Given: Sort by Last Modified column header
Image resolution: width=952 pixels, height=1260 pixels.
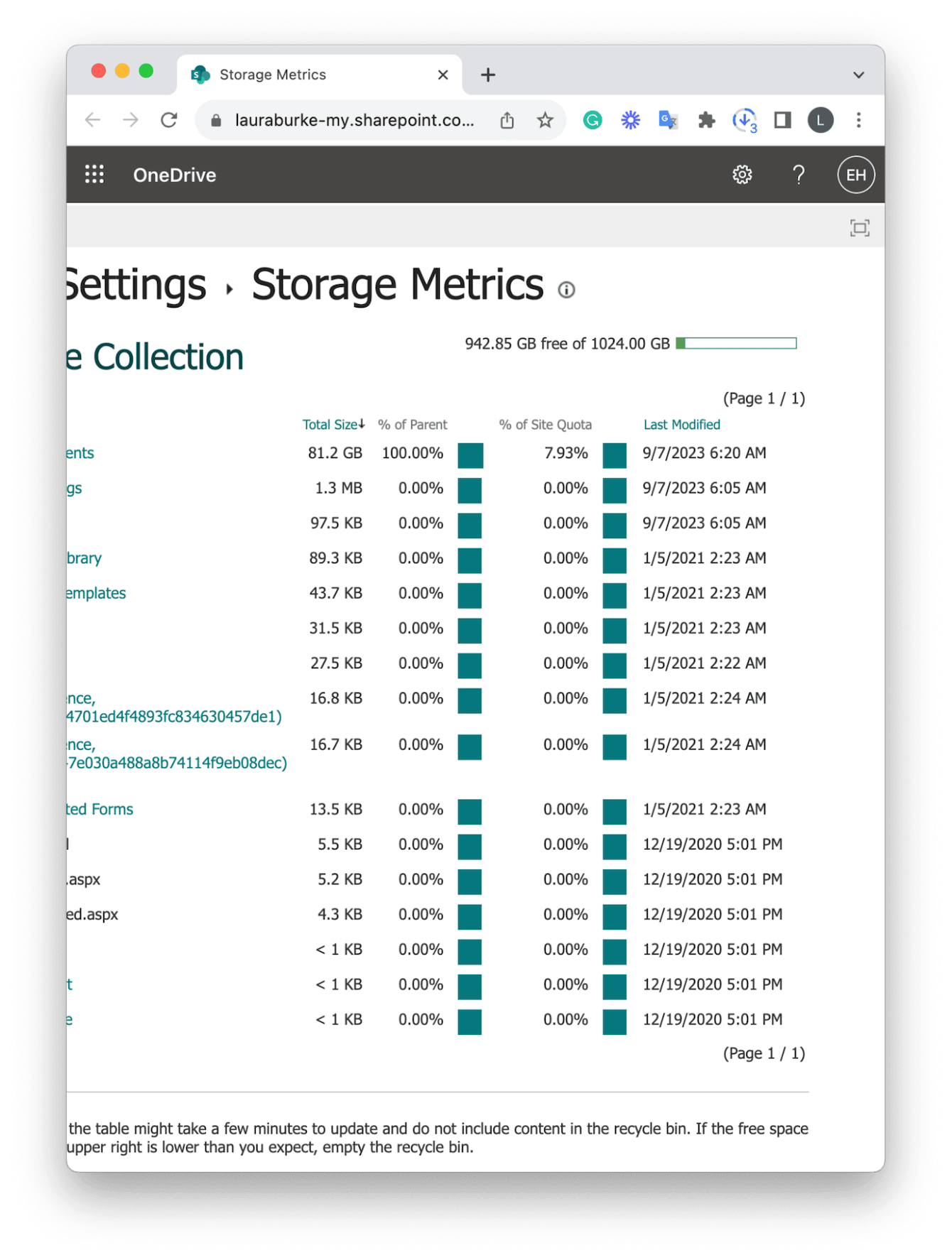Looking at the screenshot, I should click(x=681, y=425).
